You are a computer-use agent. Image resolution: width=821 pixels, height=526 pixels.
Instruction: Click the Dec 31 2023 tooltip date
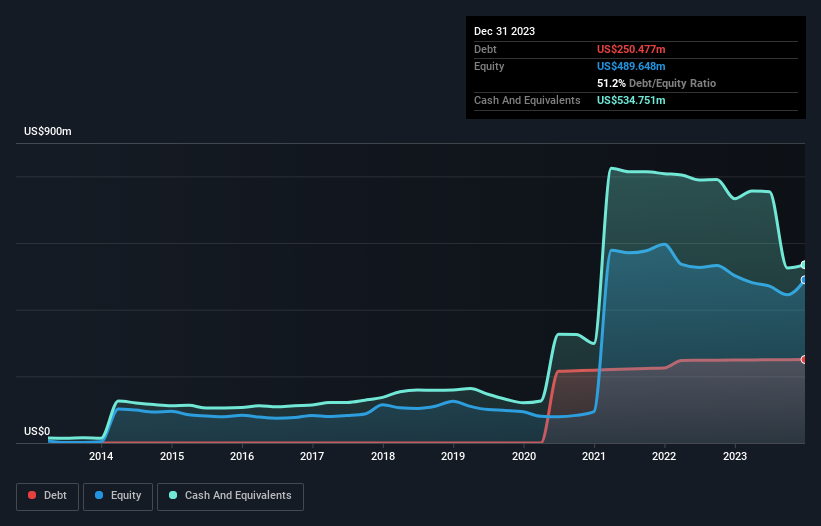click(x=504, y=31)
